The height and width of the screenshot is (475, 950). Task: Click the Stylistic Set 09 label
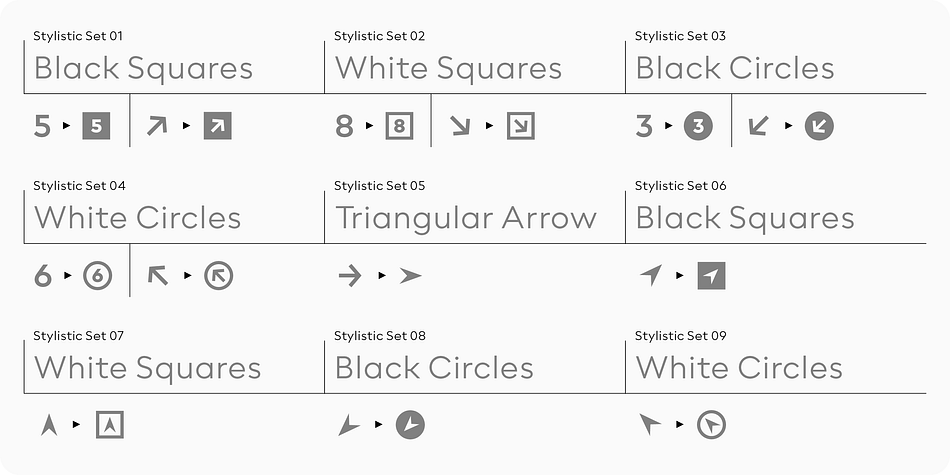click(680, 336)
